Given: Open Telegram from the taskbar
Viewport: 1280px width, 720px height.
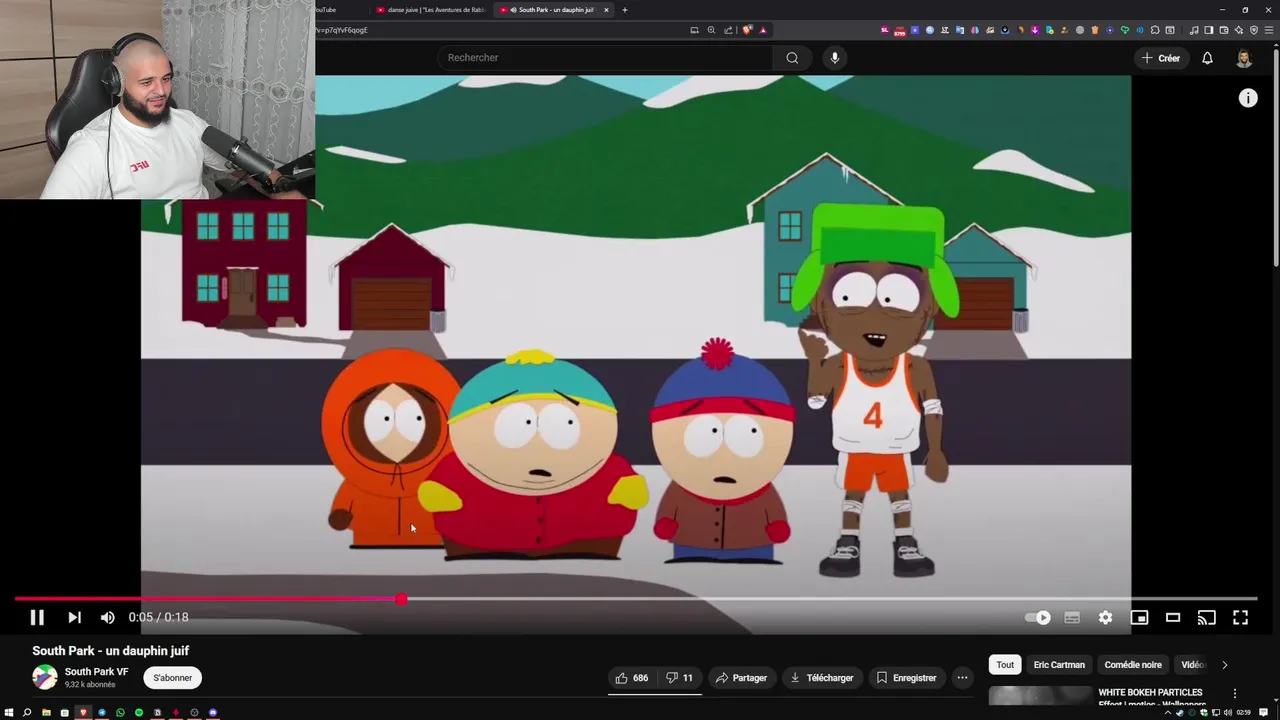Looking at the screenshot, I should tap(102, 713).
